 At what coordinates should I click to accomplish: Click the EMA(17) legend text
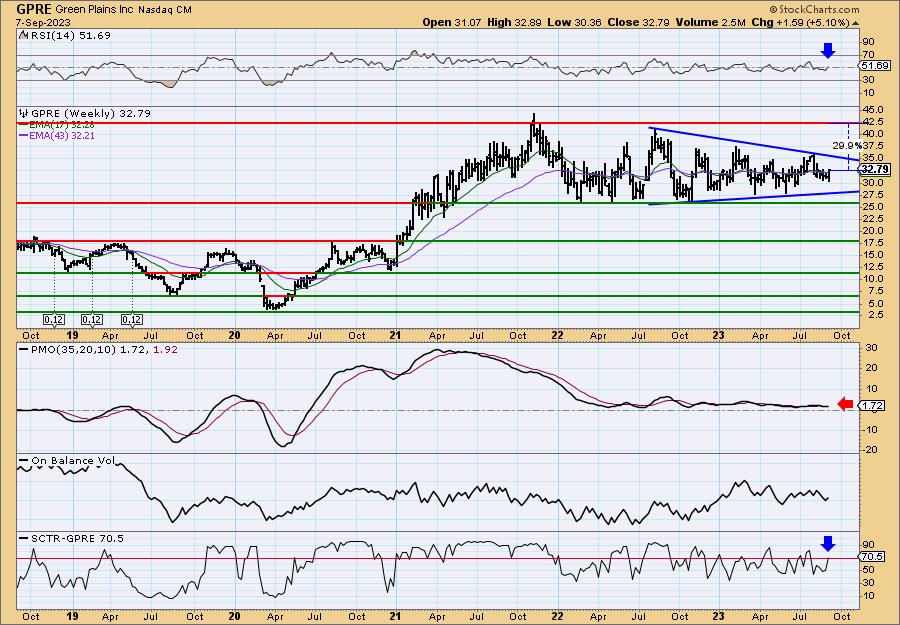click(62, 125)
